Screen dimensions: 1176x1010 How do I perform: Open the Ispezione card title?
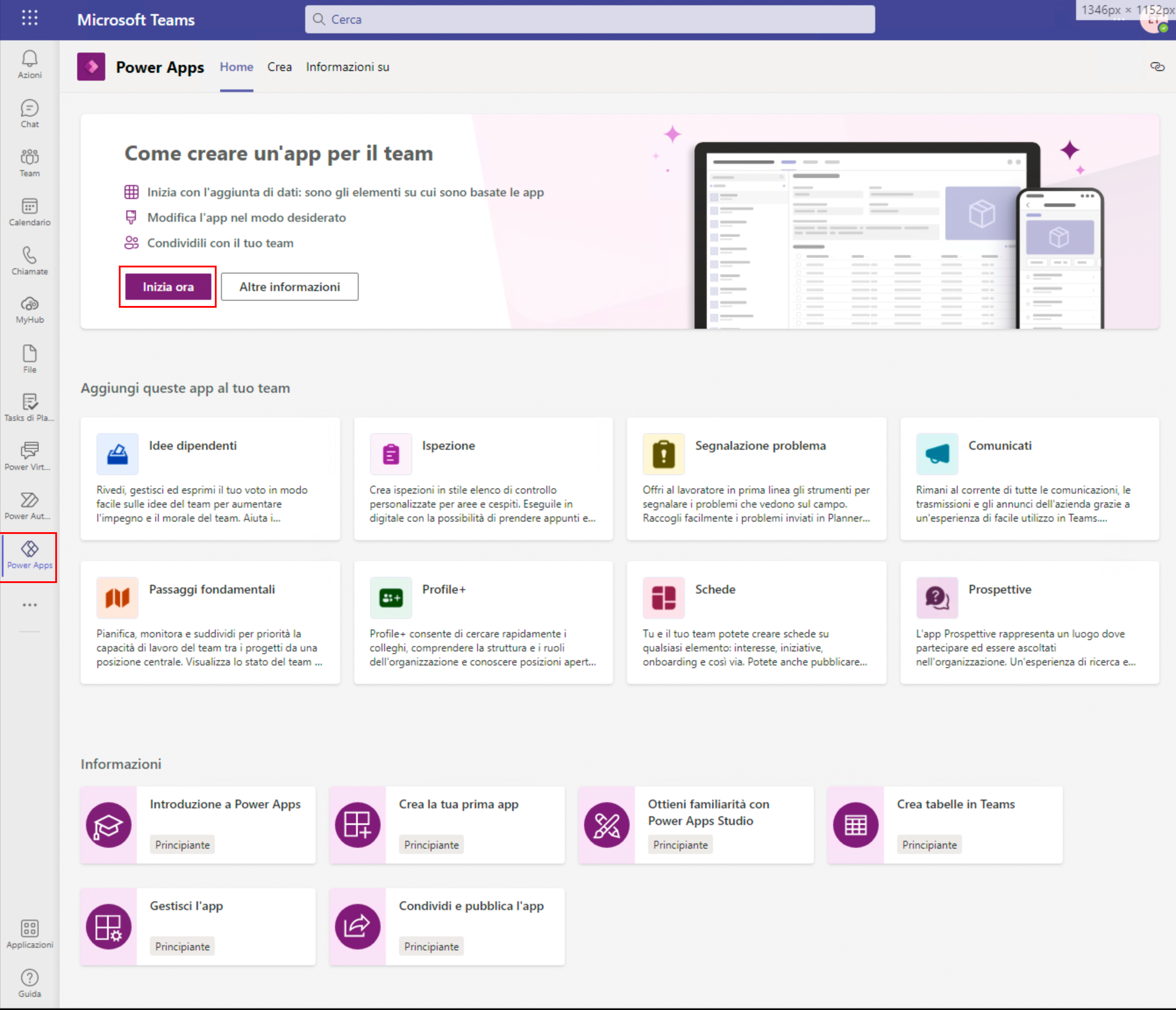pos(449,446)
